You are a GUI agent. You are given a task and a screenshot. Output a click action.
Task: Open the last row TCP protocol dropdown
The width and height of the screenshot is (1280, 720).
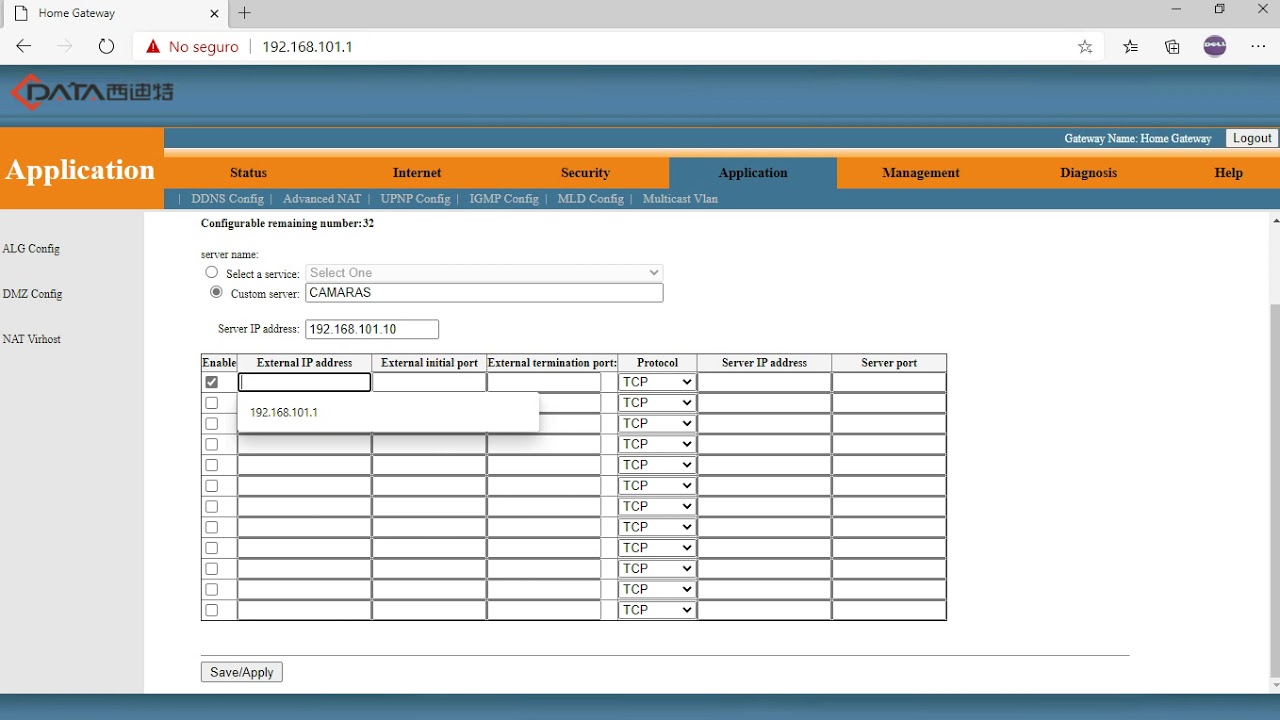[656, 610]
